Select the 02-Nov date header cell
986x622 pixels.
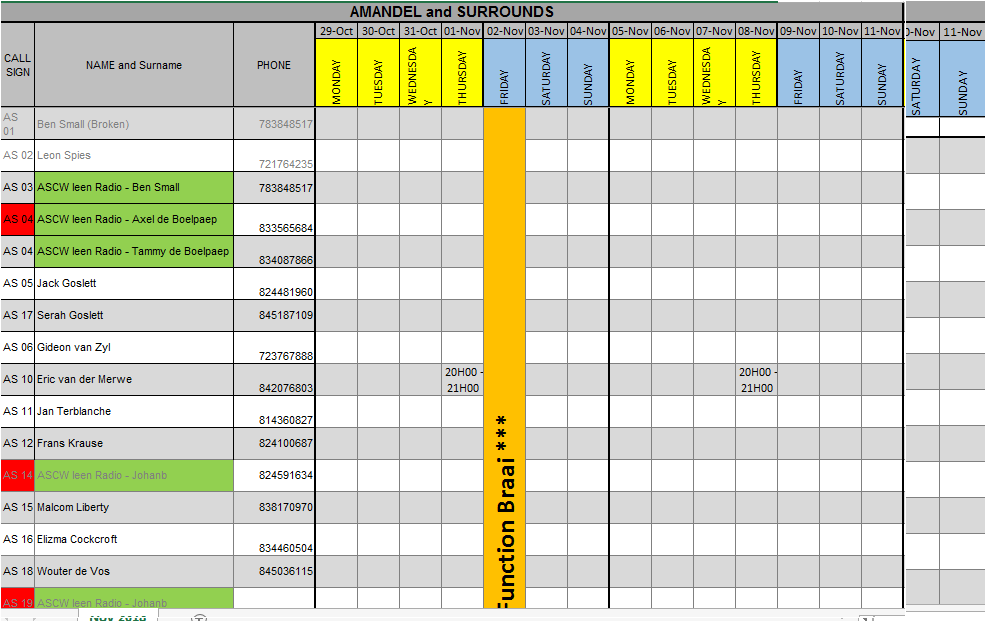point(504,31)
